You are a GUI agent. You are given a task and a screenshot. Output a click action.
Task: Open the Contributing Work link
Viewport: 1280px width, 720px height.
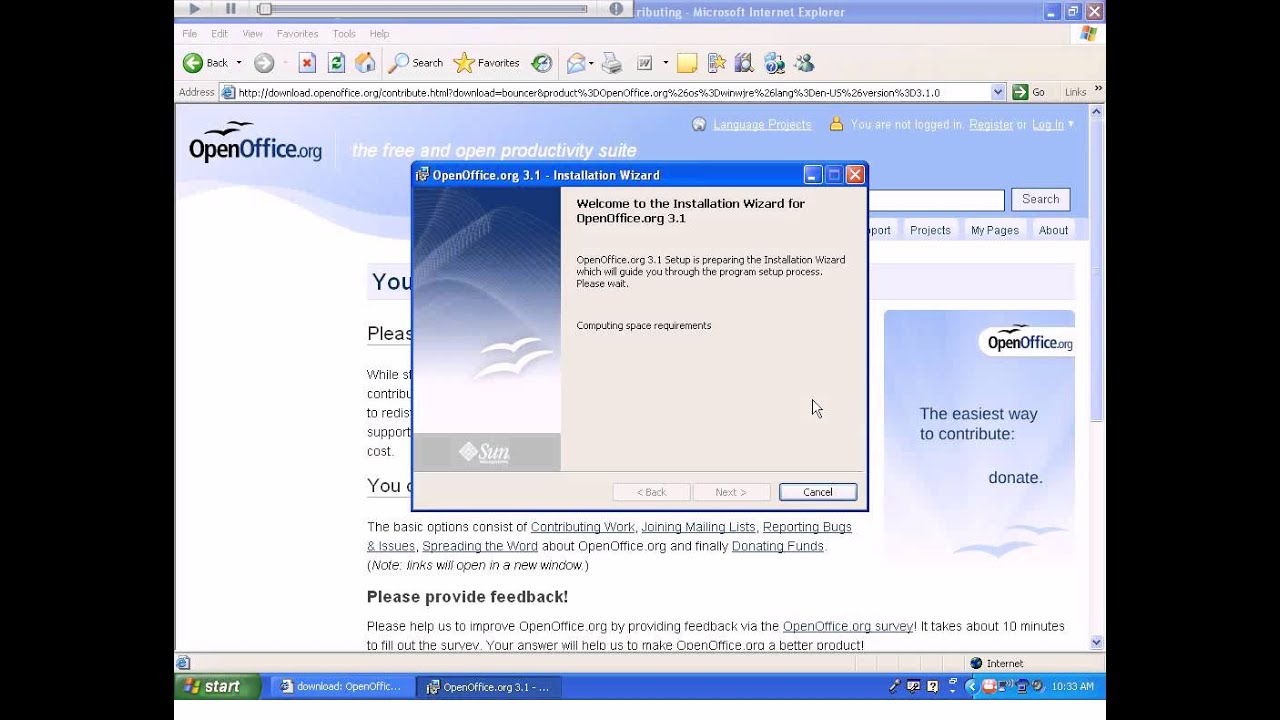[582, 527]
